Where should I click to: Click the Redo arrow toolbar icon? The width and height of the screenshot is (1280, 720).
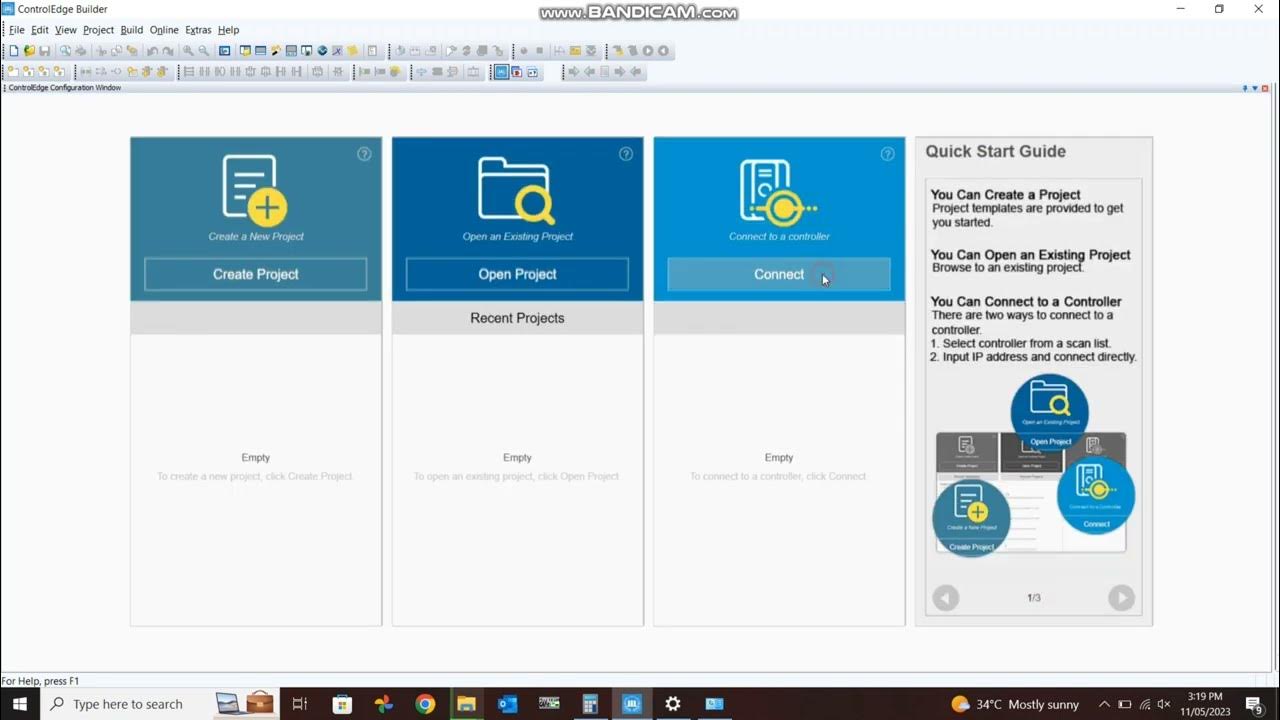(168, 51)
